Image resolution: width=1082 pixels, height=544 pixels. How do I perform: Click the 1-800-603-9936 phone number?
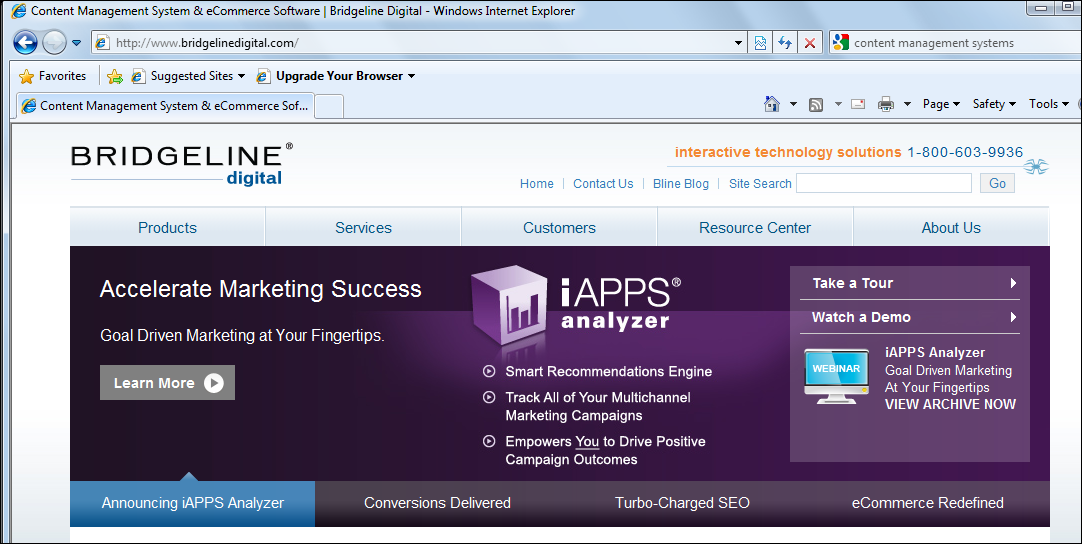click(965, 153)
